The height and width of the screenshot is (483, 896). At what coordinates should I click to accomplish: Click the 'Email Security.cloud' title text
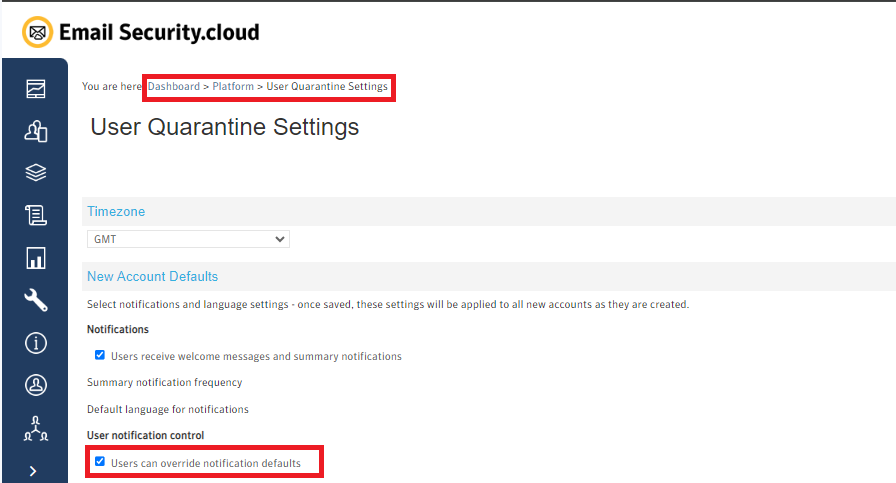coord(159,32)
